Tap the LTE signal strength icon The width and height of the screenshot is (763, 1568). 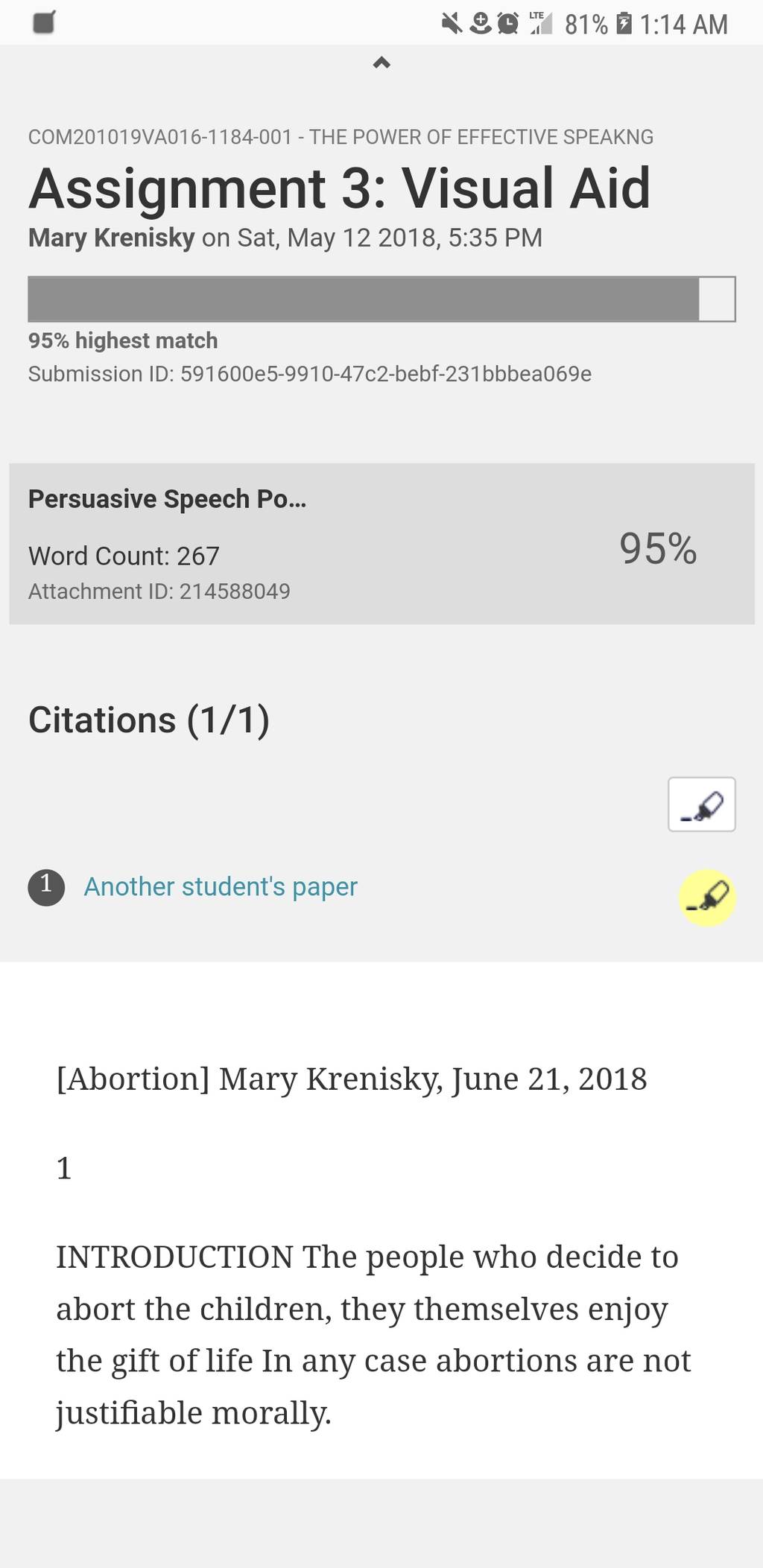pyautogui.click(x=541, y=24)
